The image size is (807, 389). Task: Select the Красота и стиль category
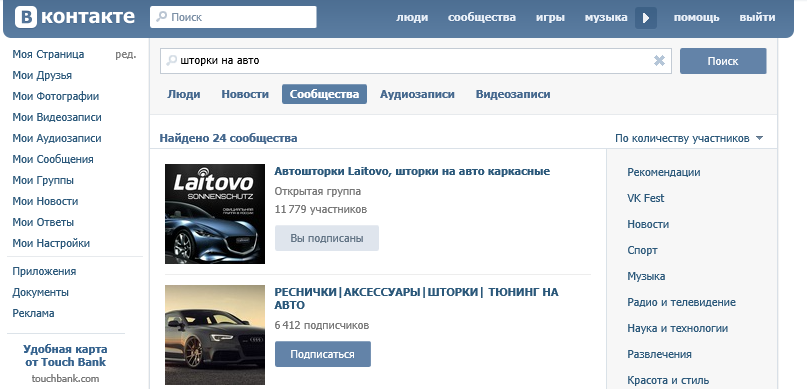(x=668, y=381)
